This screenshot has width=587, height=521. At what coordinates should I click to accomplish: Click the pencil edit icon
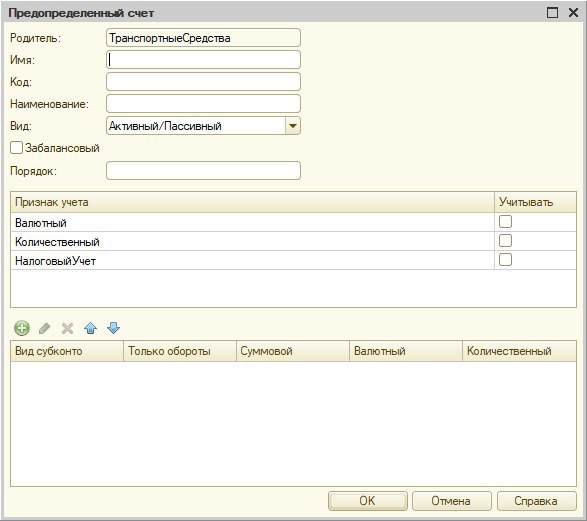[x=45, y=328]
